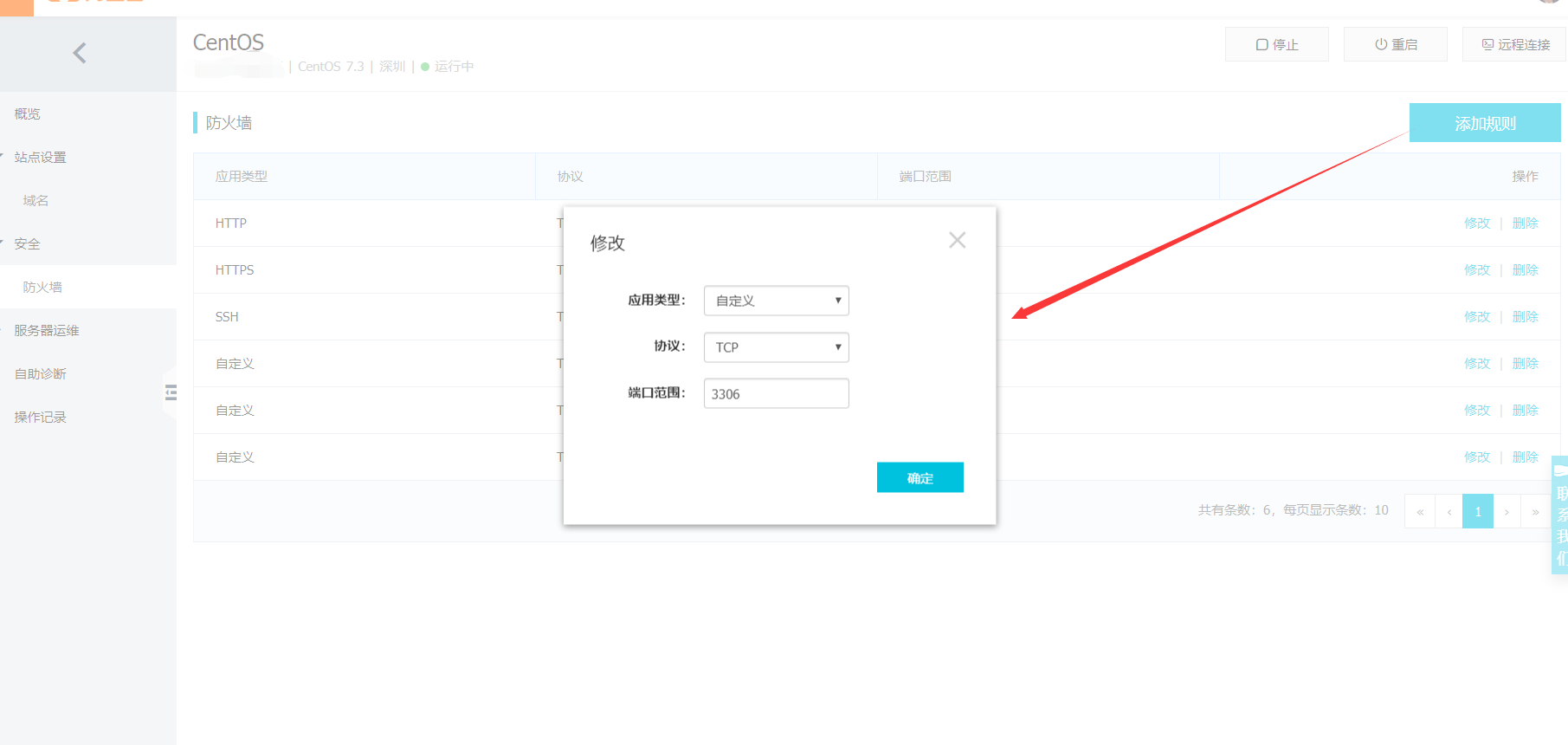The width and height of the screenshot is (1568, 745).
Task: Select 防火墙 in the sidebar
Action: coord(42,287)
